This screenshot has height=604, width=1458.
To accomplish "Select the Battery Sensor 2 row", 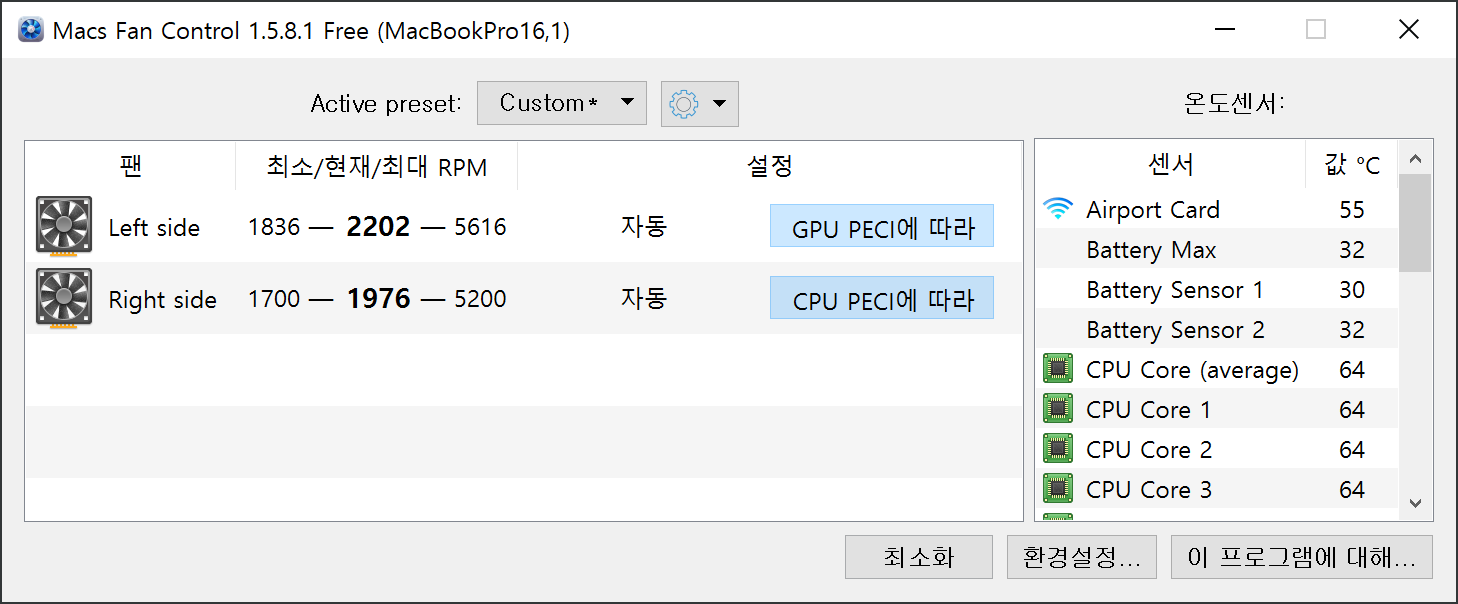I will (x=1217, y=329).
